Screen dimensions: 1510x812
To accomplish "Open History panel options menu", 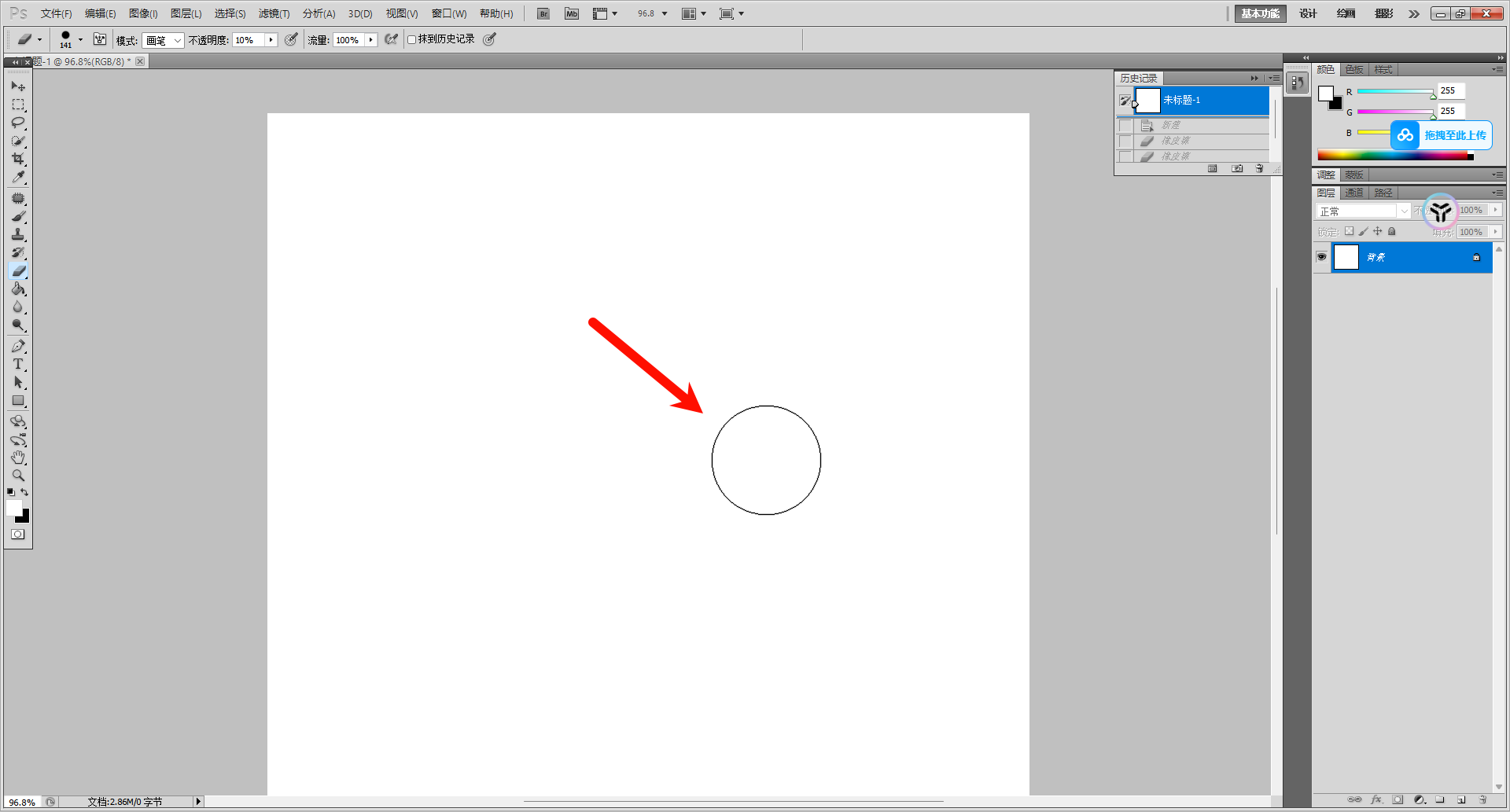I will point(1274,78).
